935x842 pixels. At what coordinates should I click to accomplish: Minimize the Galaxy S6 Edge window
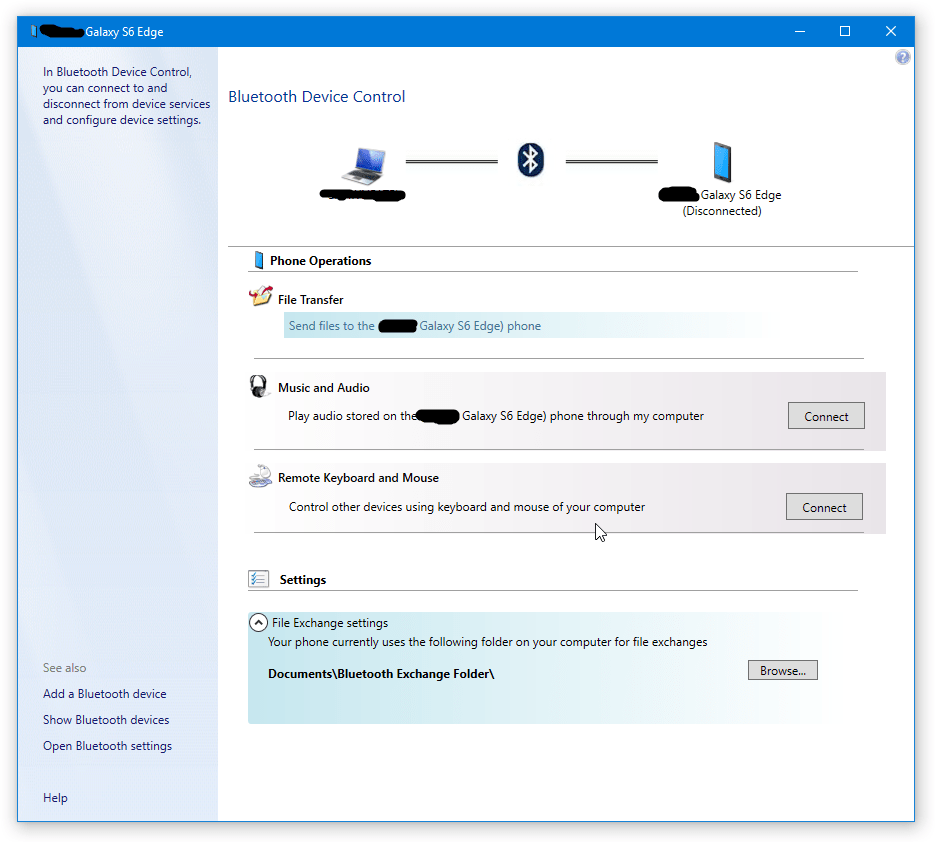800,31
